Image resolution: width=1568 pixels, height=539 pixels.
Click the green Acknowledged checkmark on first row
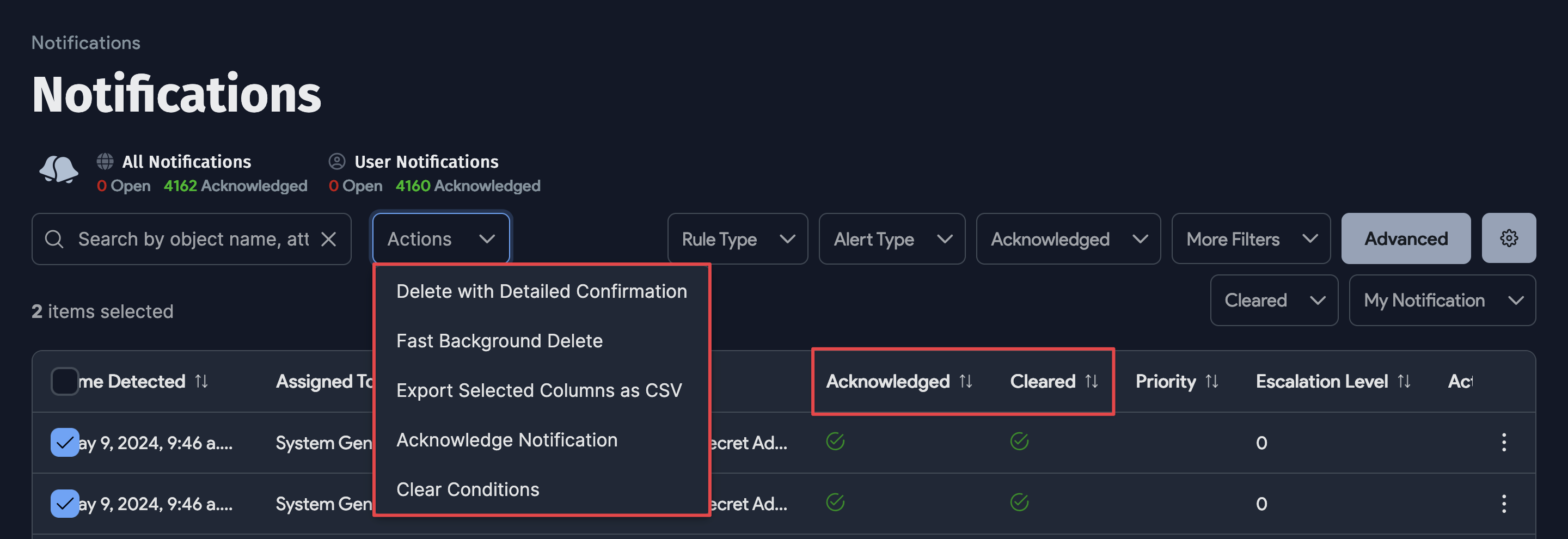tap(835, 442)
